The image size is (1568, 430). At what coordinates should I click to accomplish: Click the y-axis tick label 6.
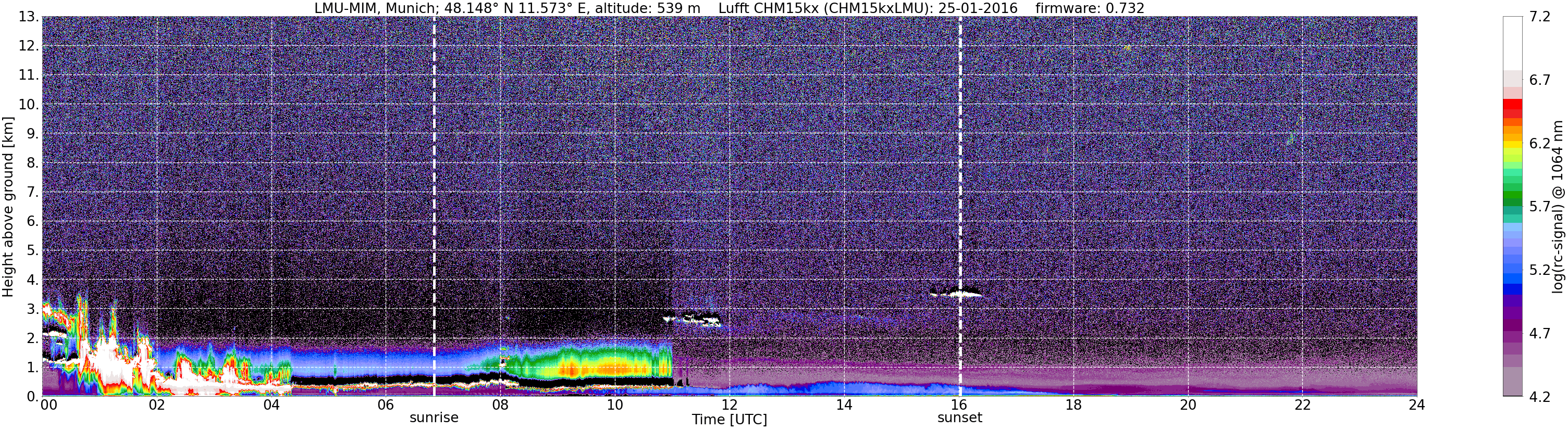coord(32,221)
